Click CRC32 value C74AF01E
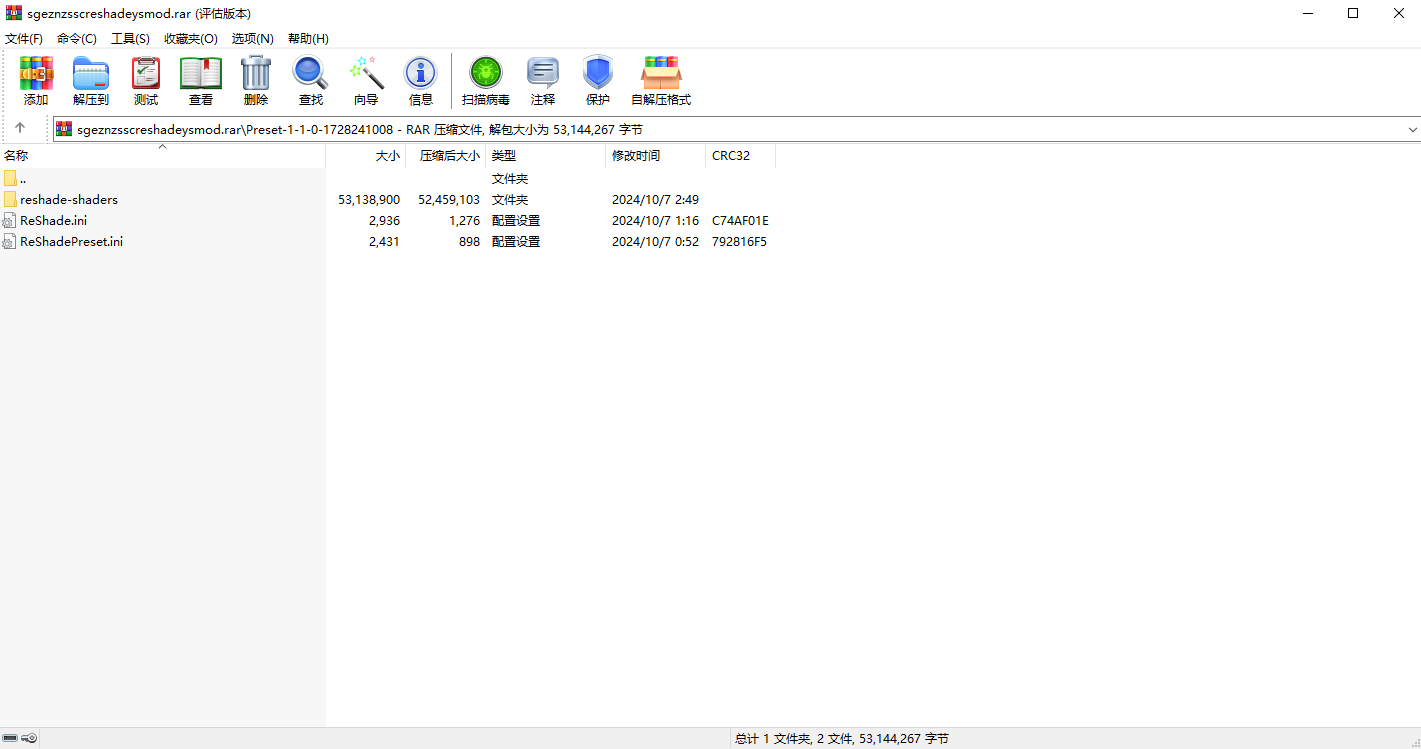Viewport: 1421px width, 749px height. point(741,220)
